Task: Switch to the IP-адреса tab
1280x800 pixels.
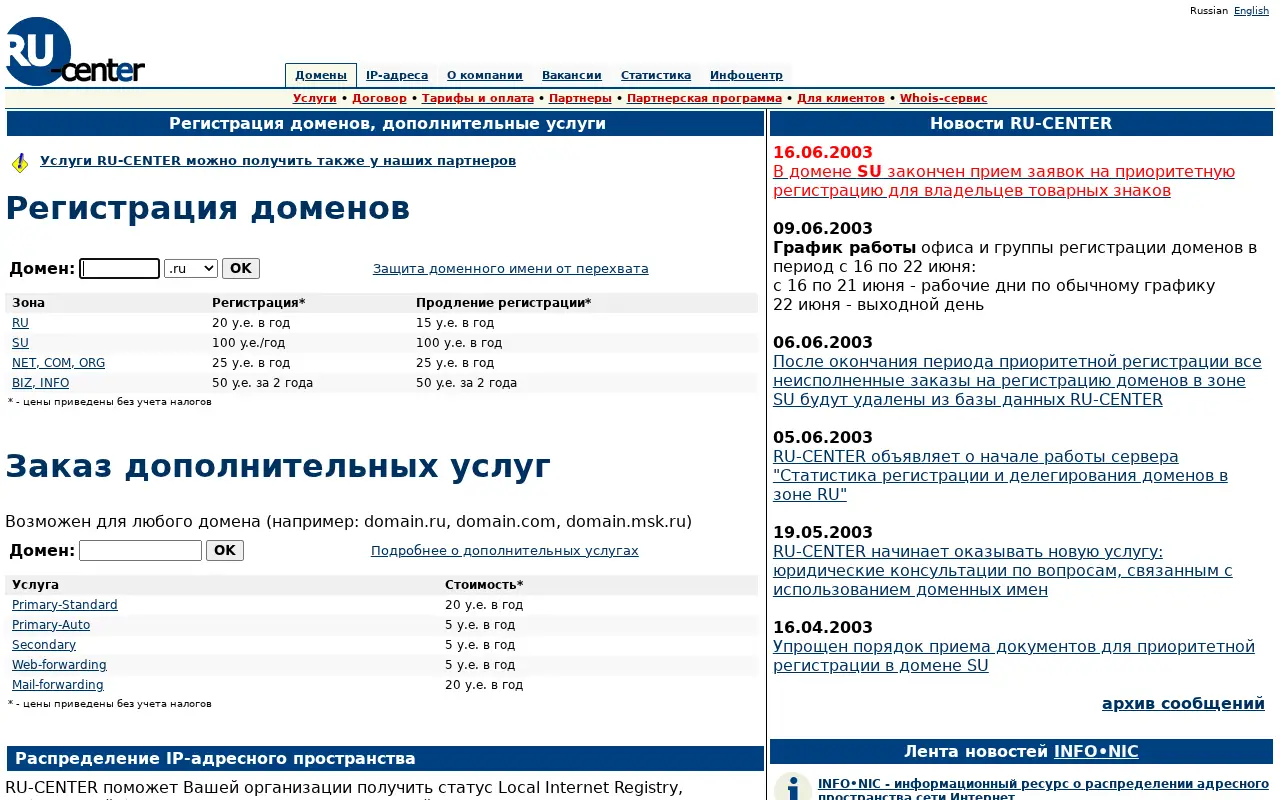Action: [397, 75]
